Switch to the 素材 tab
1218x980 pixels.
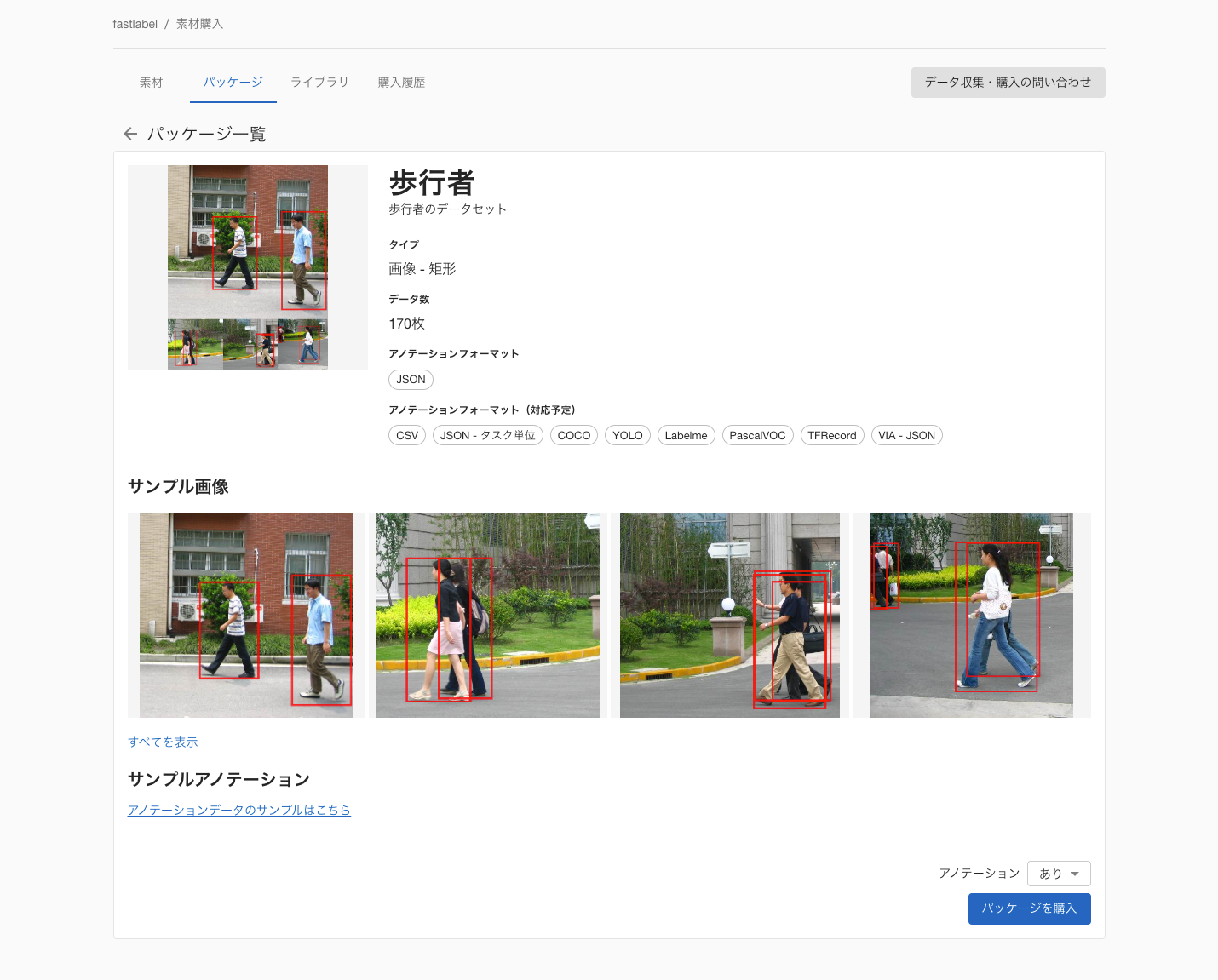click(151, 83)
